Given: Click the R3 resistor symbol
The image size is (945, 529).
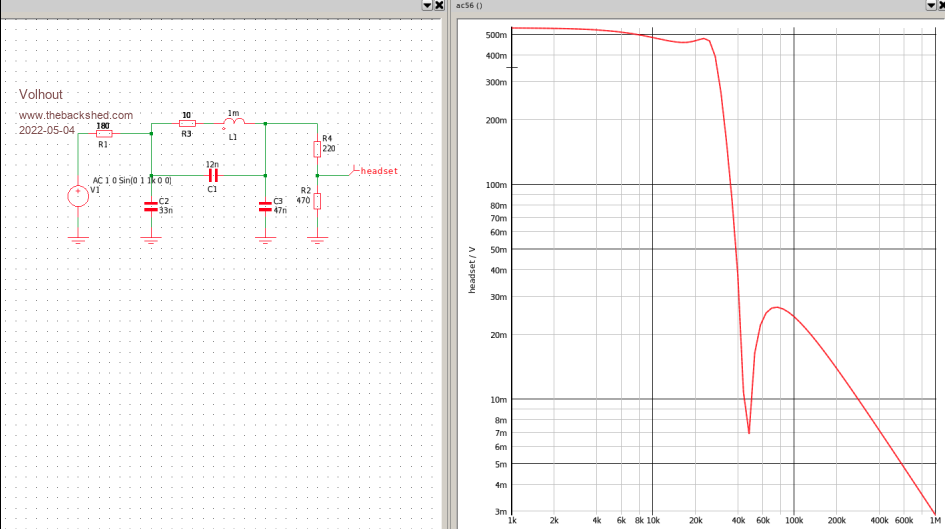Looking at the screenshot, I should (x=187, y=123).
